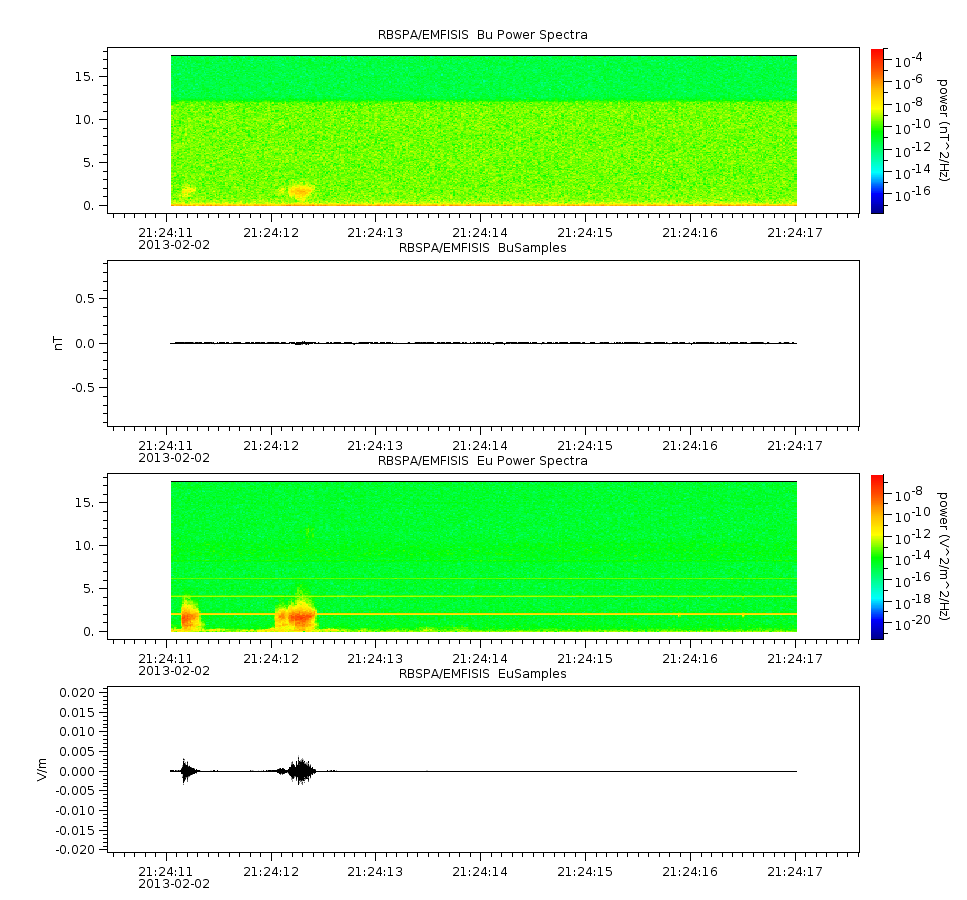Click the orange emission patch in Bu spectrogram

pos(300,192)
